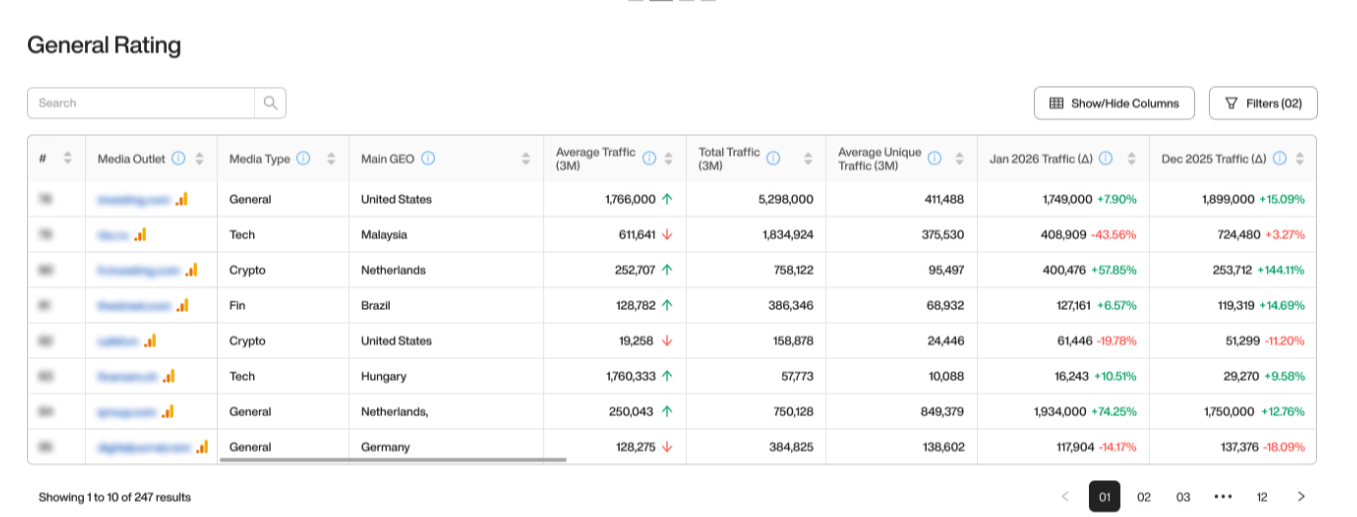Click info icon next to Media Outlet
1357x517 pixels.
pyautogui.click(x=178, y=158)
